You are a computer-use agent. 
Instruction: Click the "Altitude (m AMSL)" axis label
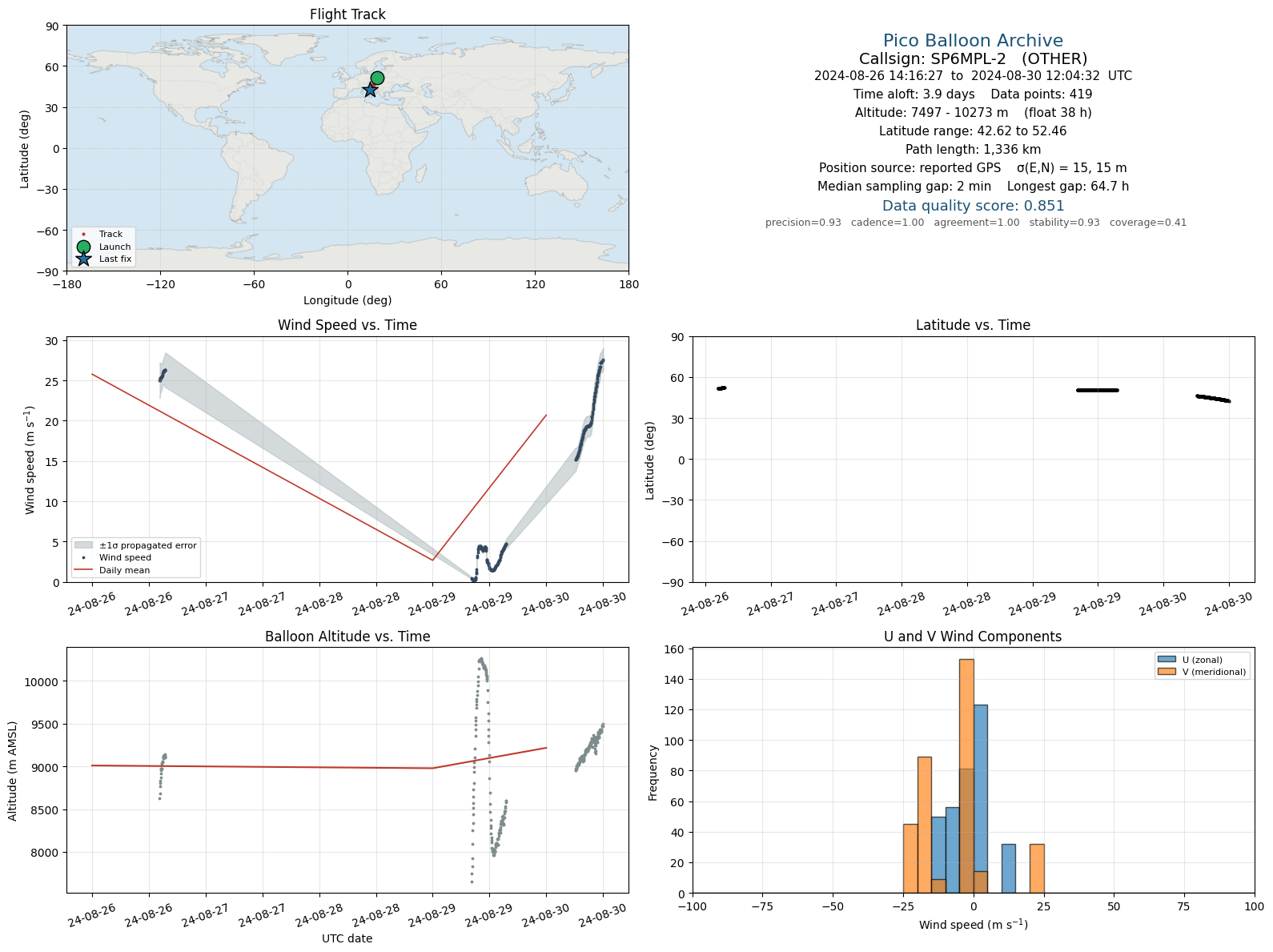click(13, 771)
